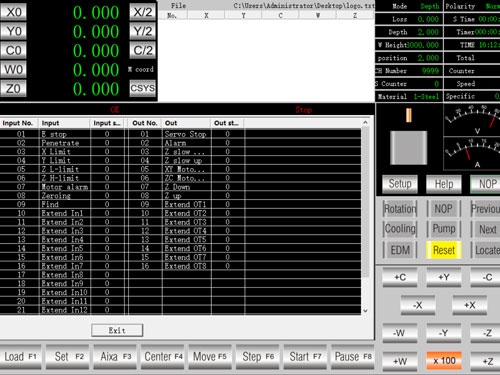This screenshot has width=500, height=375.
Task: Click the file list X column header
Action: click(x=206, y=15)
